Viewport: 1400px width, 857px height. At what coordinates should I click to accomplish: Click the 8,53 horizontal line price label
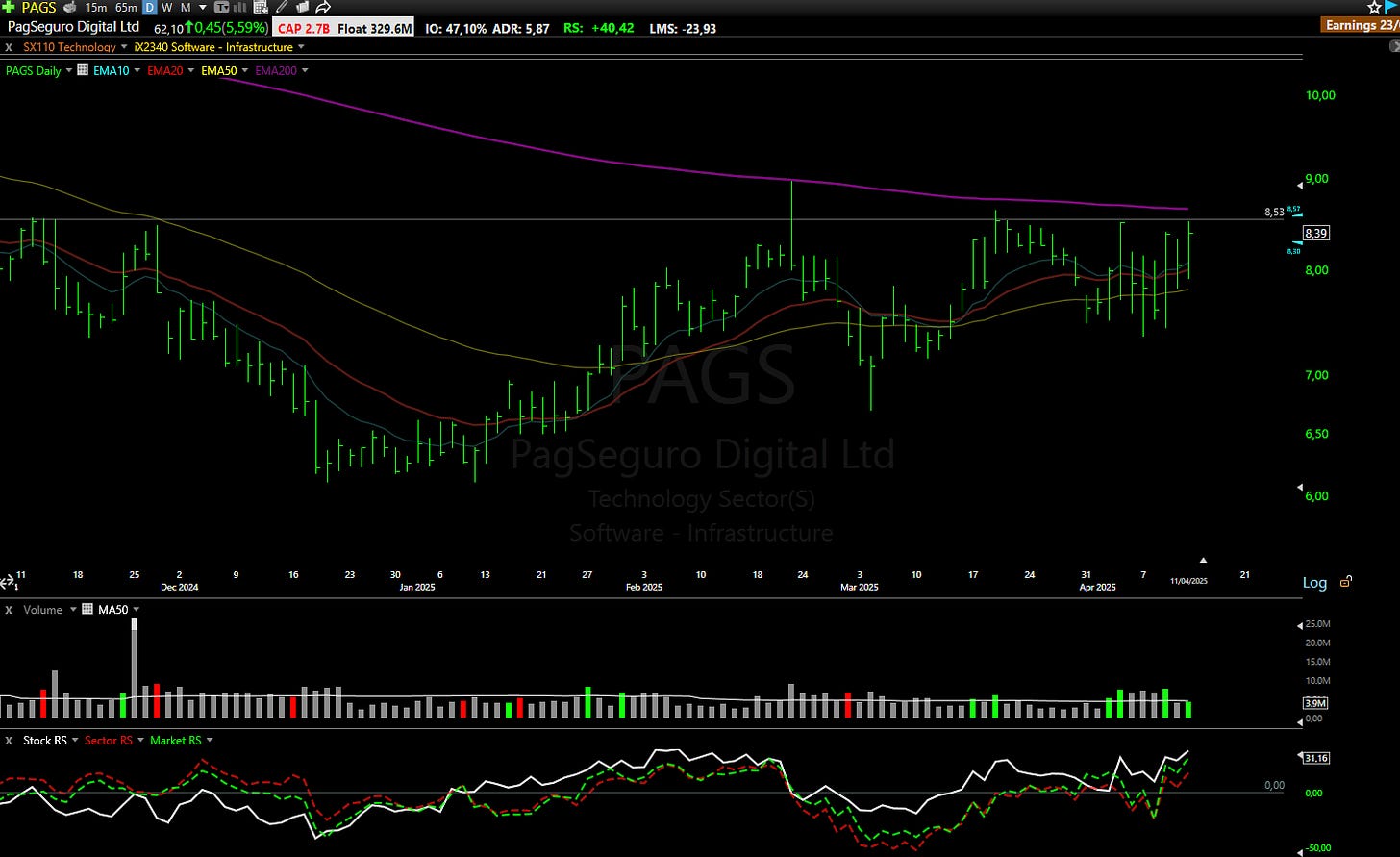coord(1273,213)
